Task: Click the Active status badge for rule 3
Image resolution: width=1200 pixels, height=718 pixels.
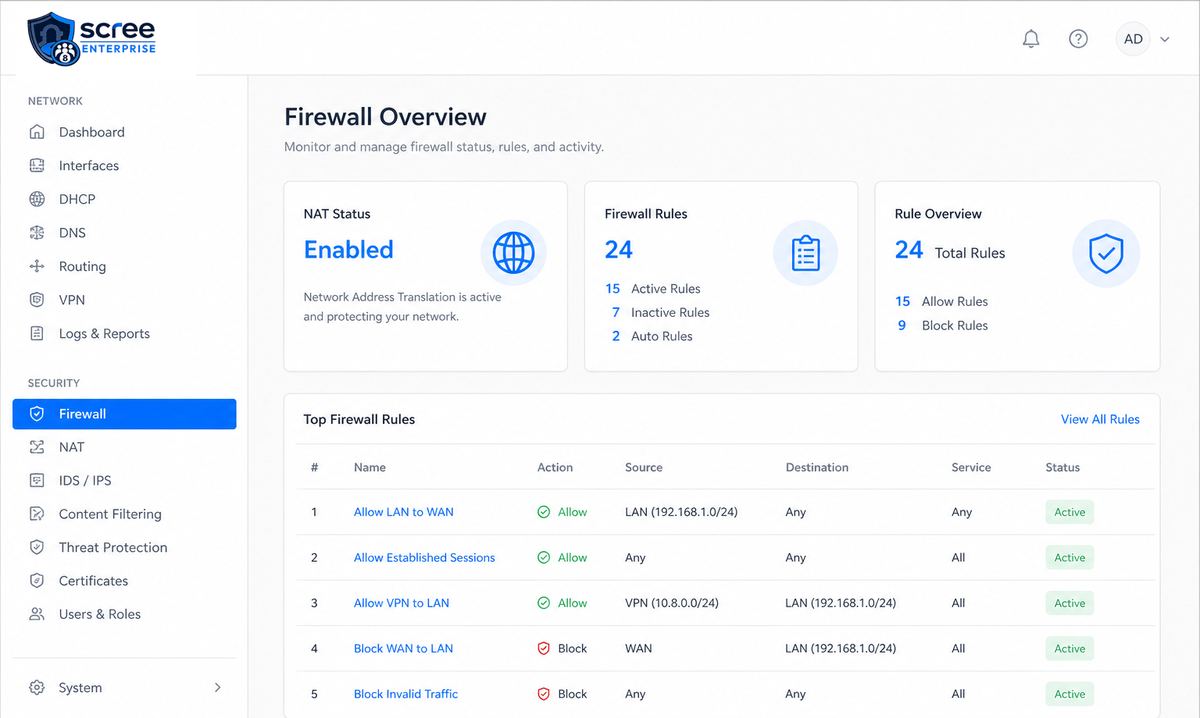Action: point(1070,603)
